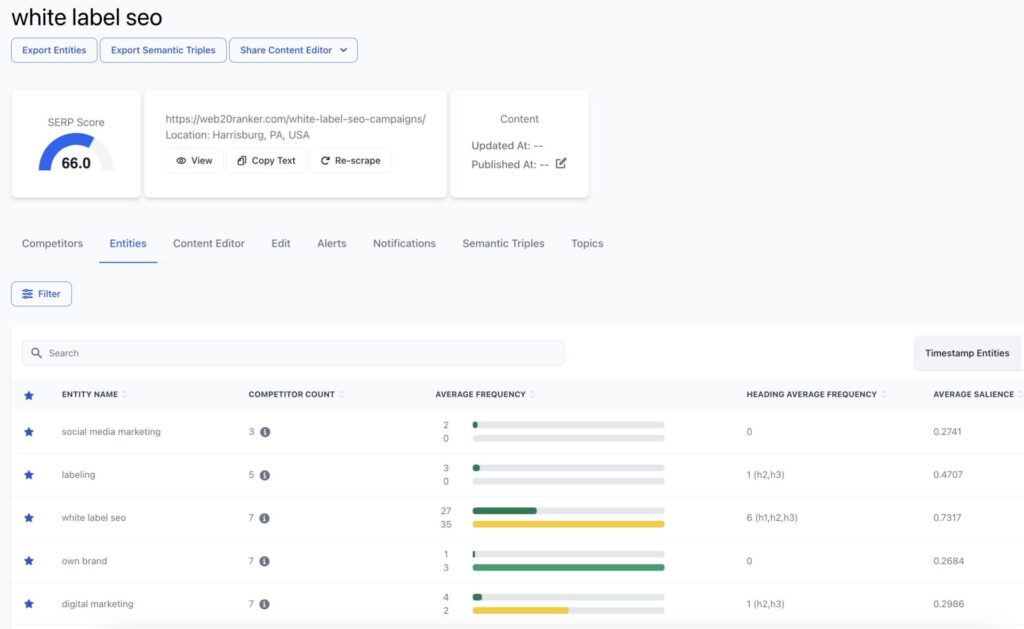
Task: Click the edit pencil icon next to Published At
Action: [560, 165]
